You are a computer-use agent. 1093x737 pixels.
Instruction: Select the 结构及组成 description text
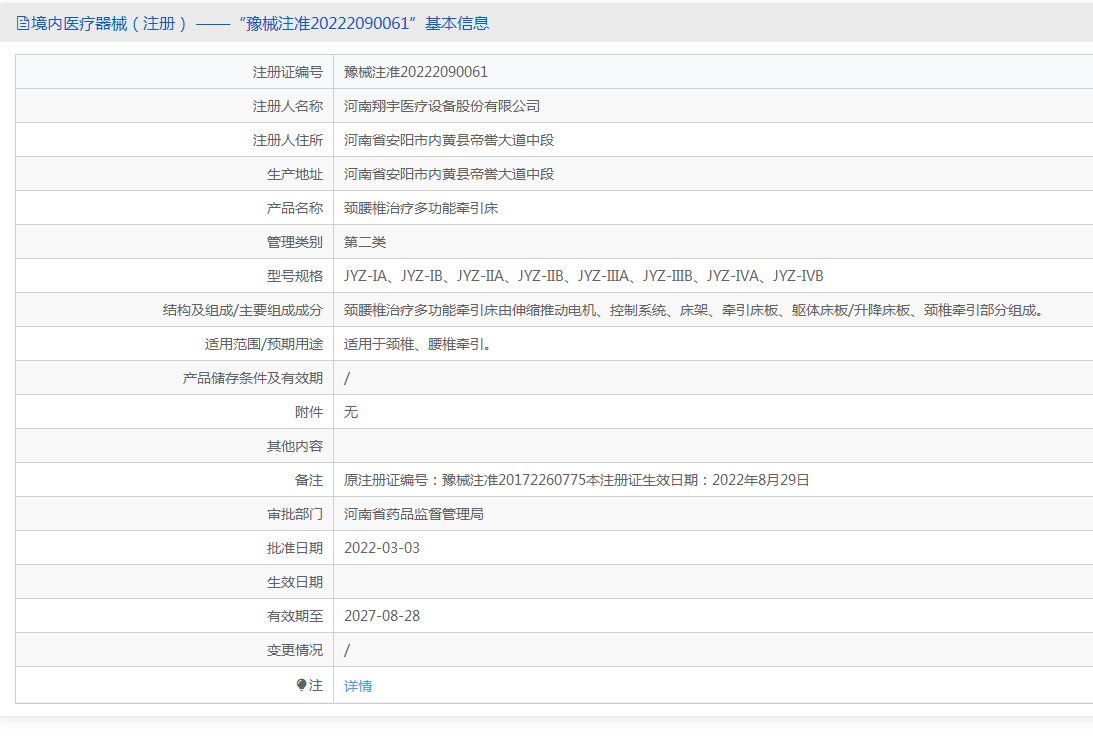coord(693,310)
